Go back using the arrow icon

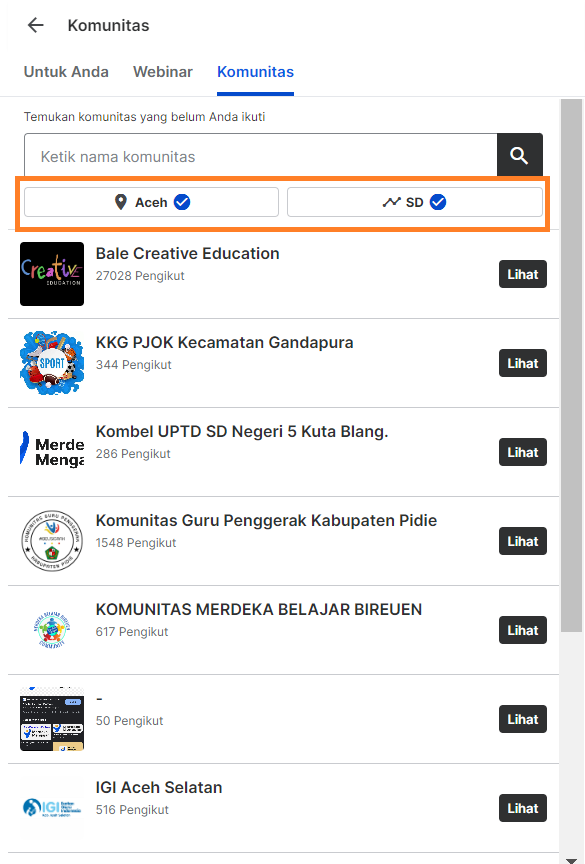coord(36,25)
